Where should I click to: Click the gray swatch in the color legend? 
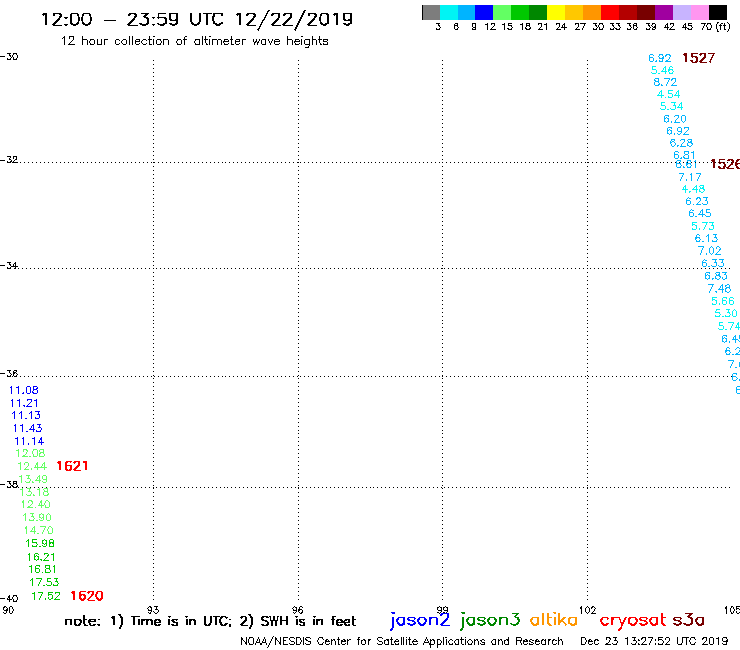(431, 12)
